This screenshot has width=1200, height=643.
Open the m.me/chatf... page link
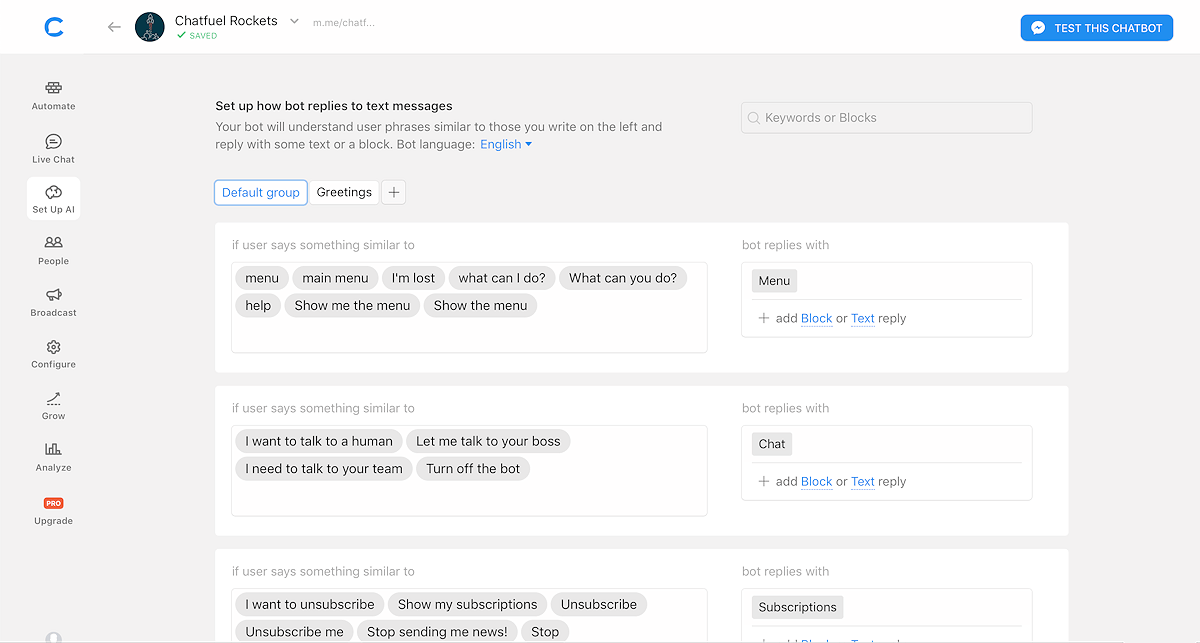[x=344, y=22]
